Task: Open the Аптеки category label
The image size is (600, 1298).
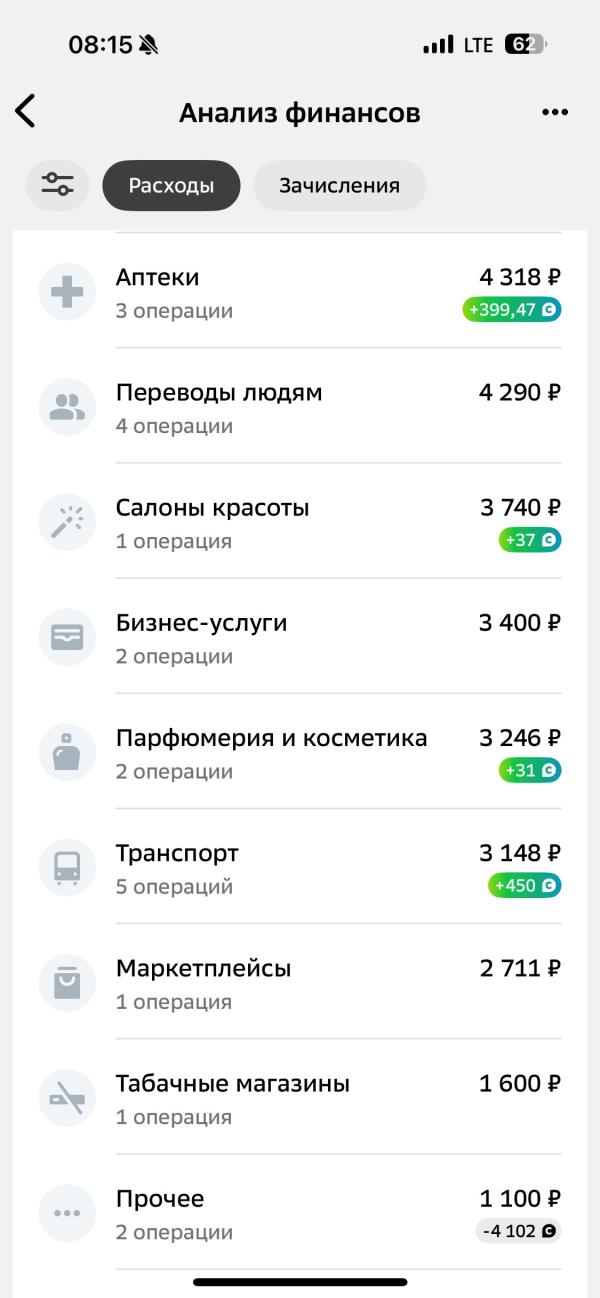Action: point(157,277)
